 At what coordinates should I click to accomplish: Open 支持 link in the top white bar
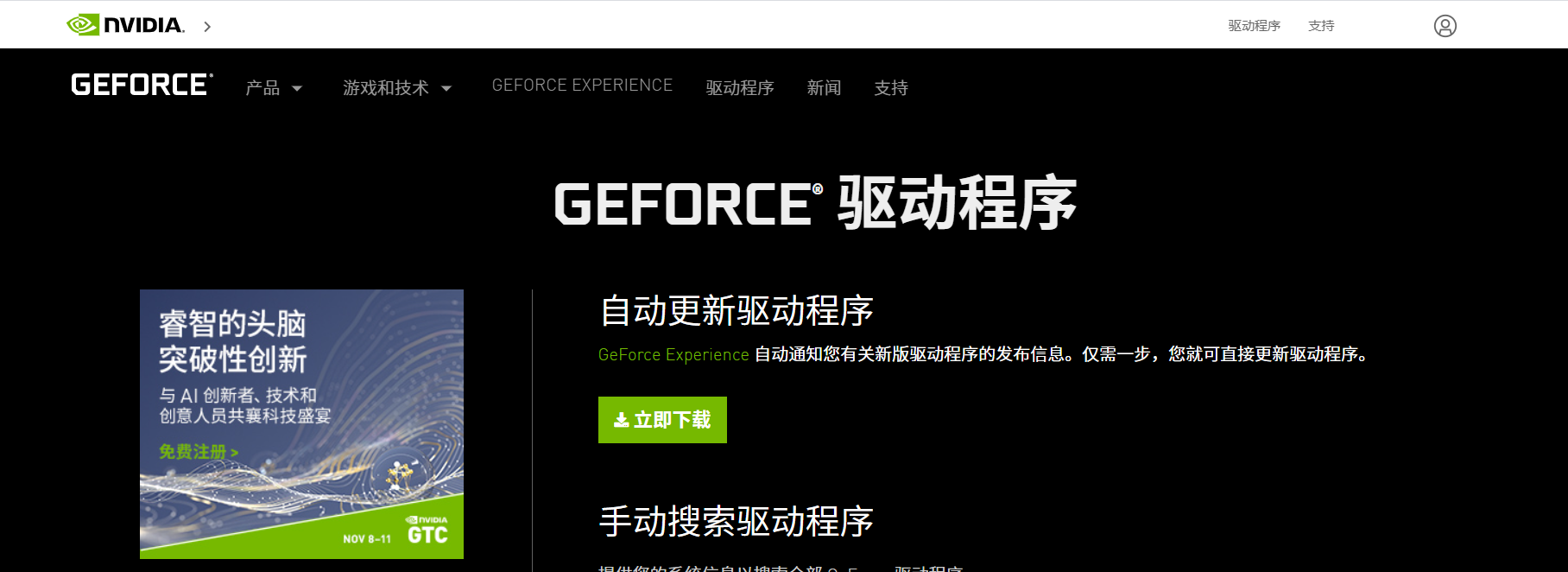[1321, 26]
